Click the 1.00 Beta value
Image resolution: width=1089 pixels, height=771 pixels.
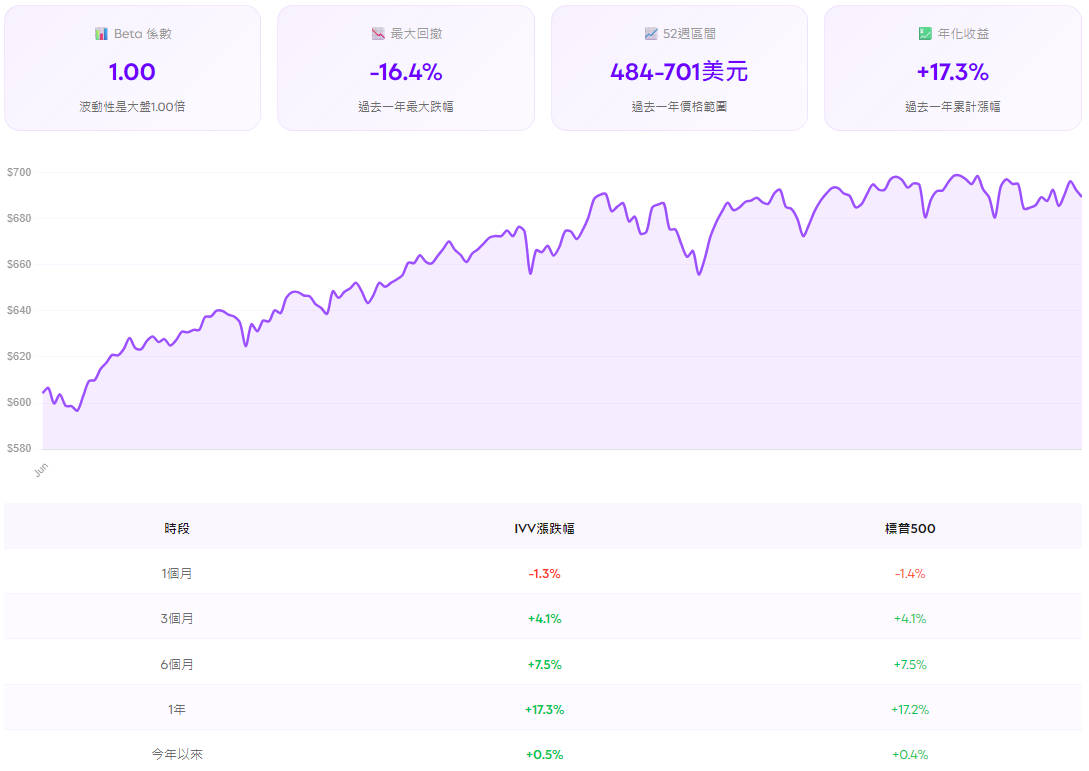[x=133, y=72]
